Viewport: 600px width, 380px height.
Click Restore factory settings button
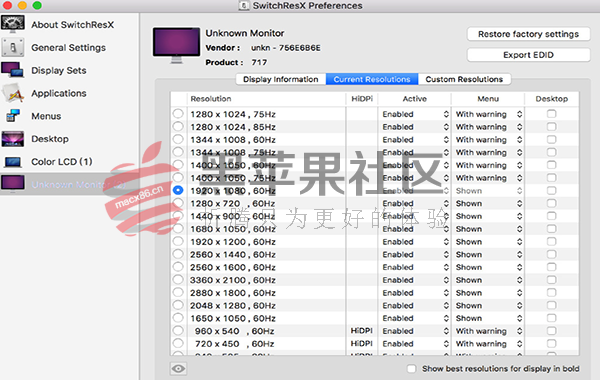coord(528,34)
